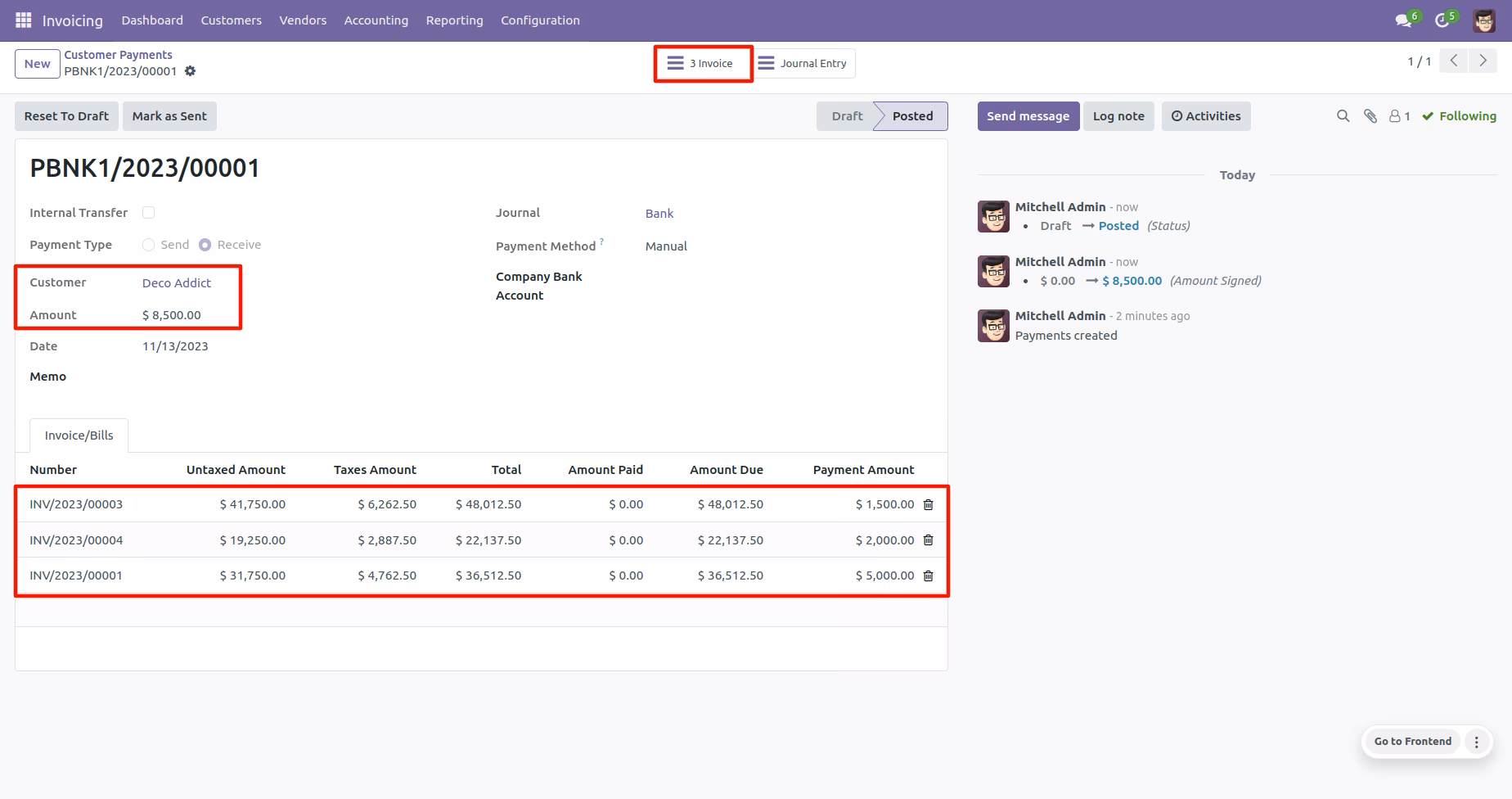Delete the INV/2023/00003 line with trash icon
1512x799 pixels.
pos(928,505)
